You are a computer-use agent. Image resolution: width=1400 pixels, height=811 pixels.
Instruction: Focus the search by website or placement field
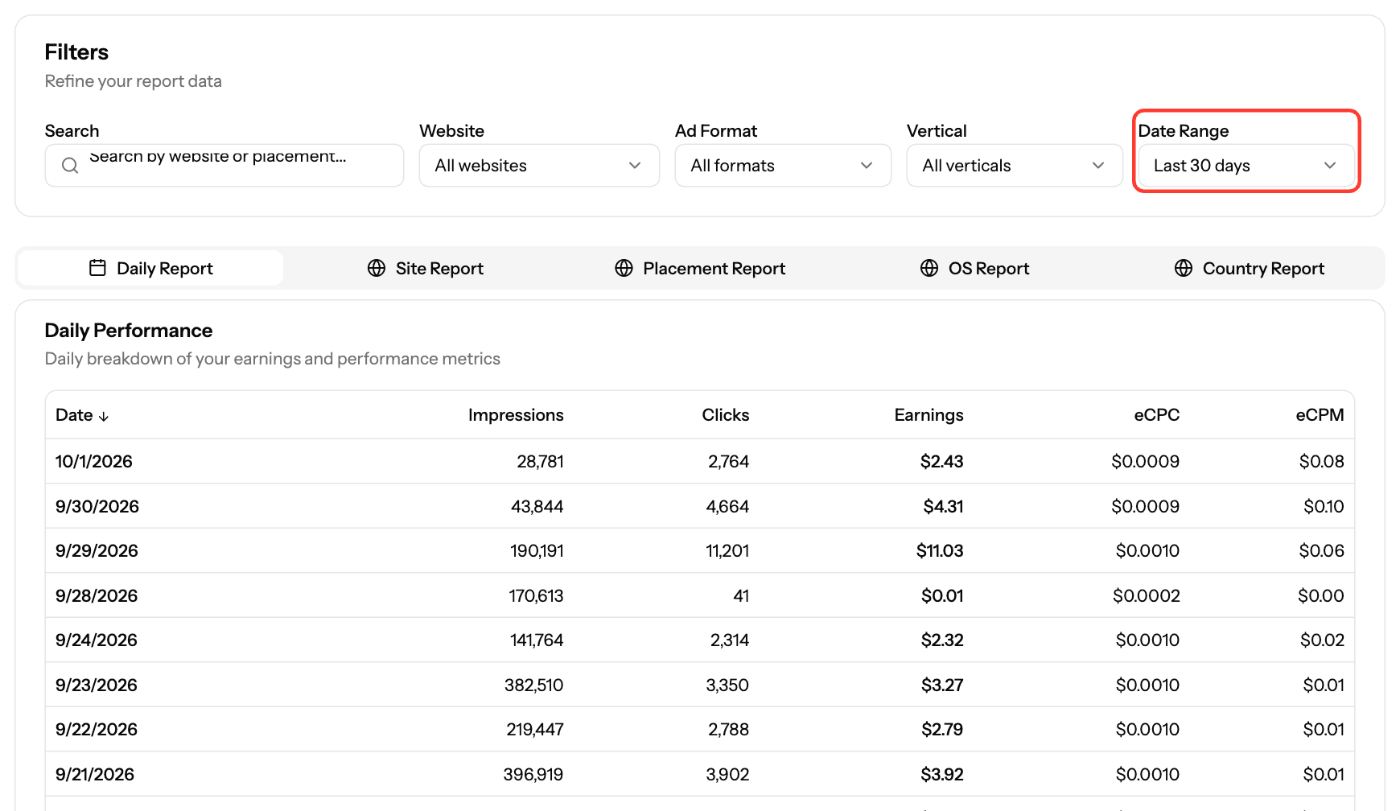[224, 165]
